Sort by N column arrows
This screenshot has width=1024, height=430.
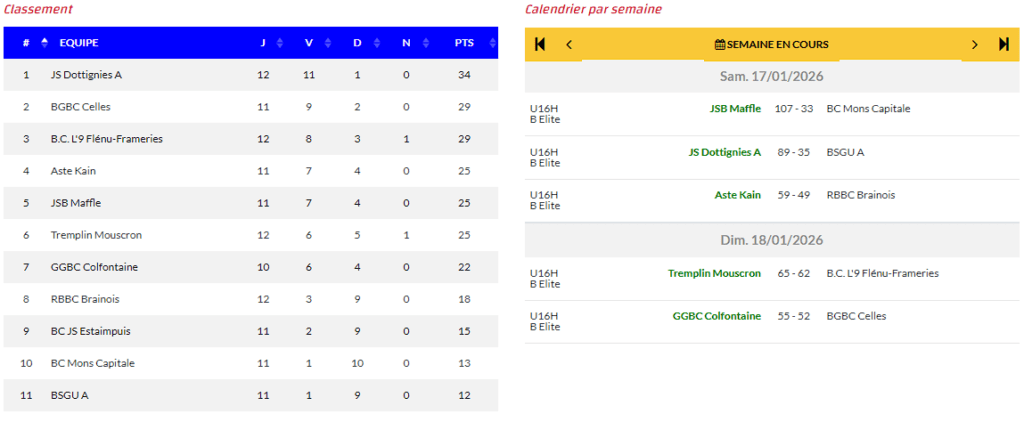pos(423,43)
